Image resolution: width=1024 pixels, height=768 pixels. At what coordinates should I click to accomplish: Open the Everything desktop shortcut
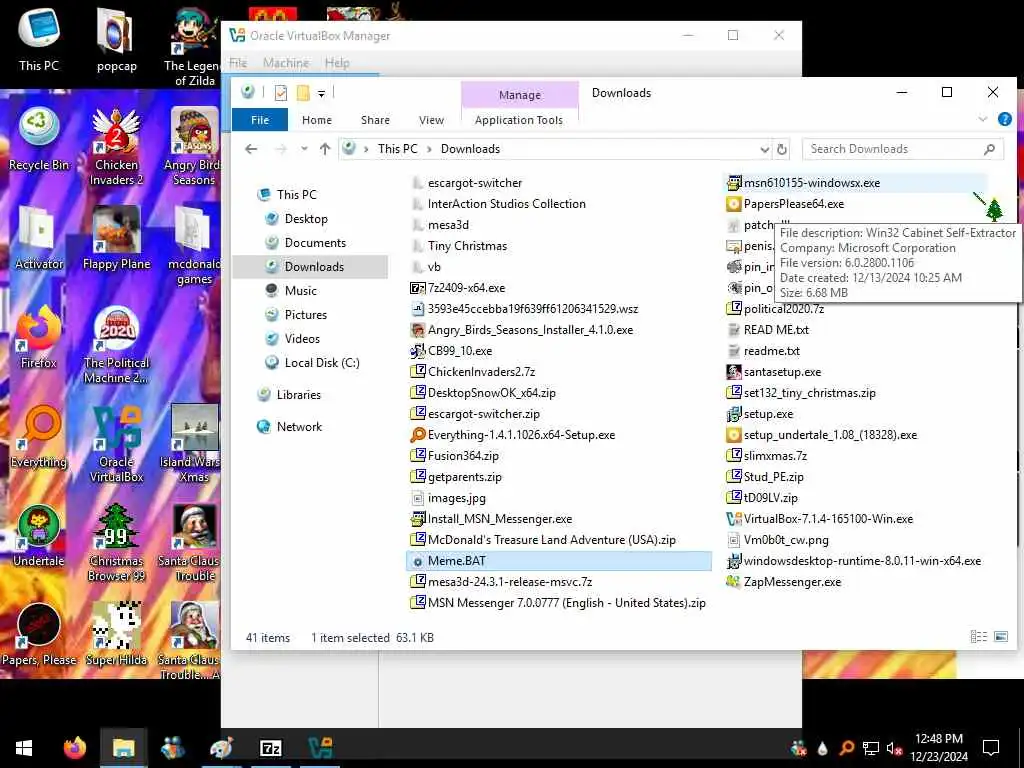(39, 437)
